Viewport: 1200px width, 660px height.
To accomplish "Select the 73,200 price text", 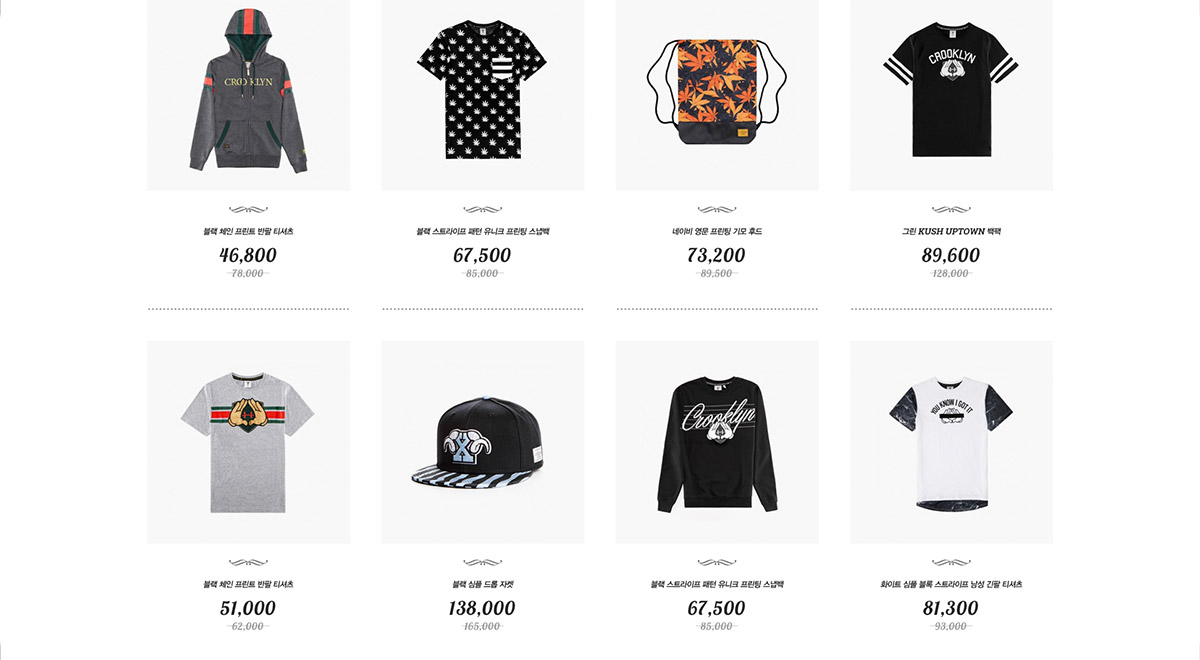I will coord(717,255).
